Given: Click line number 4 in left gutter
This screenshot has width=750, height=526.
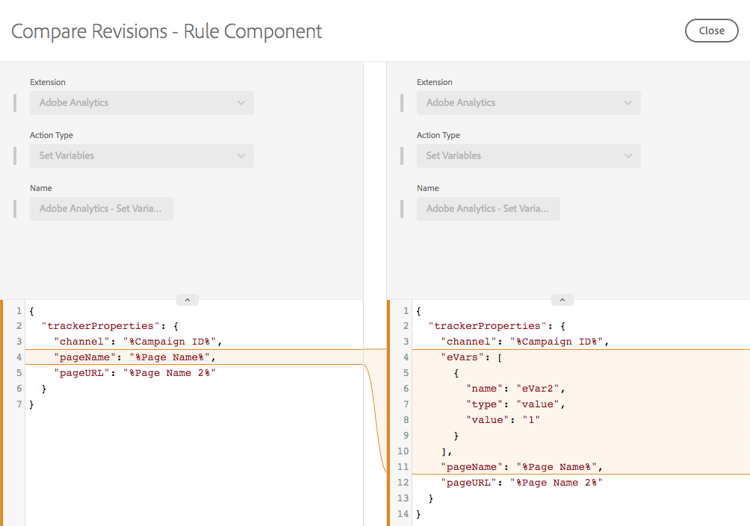Looking at the screenshot, I should click(19, 357).
